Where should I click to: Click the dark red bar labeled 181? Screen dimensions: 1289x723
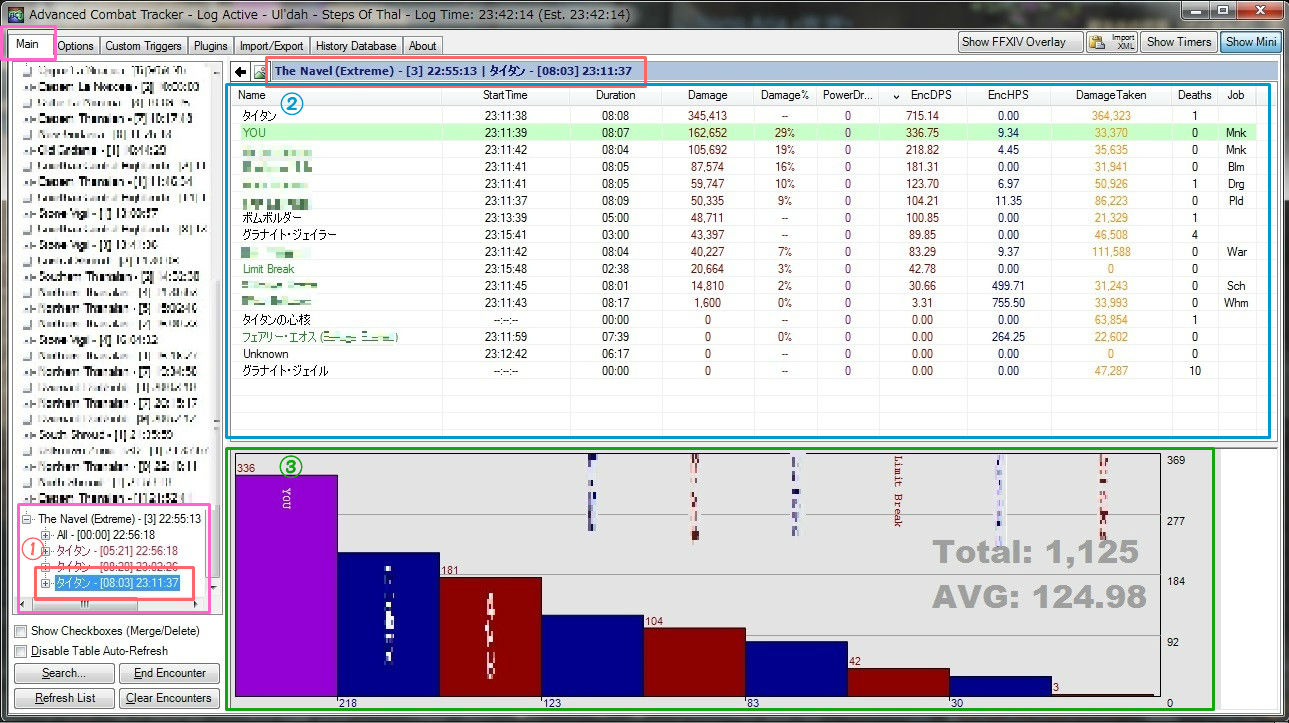click(490, 635)
